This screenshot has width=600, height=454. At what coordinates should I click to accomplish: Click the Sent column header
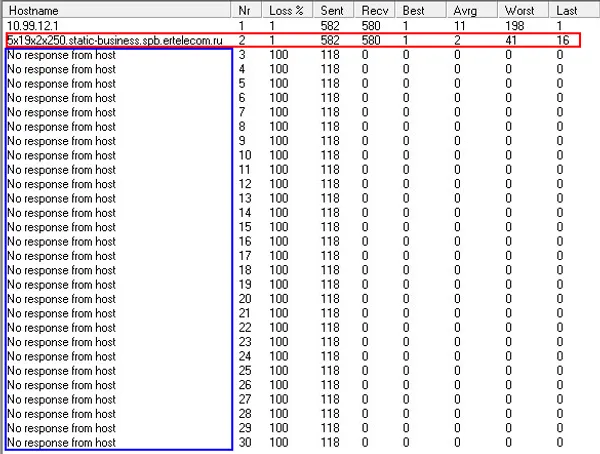[333, 10]
